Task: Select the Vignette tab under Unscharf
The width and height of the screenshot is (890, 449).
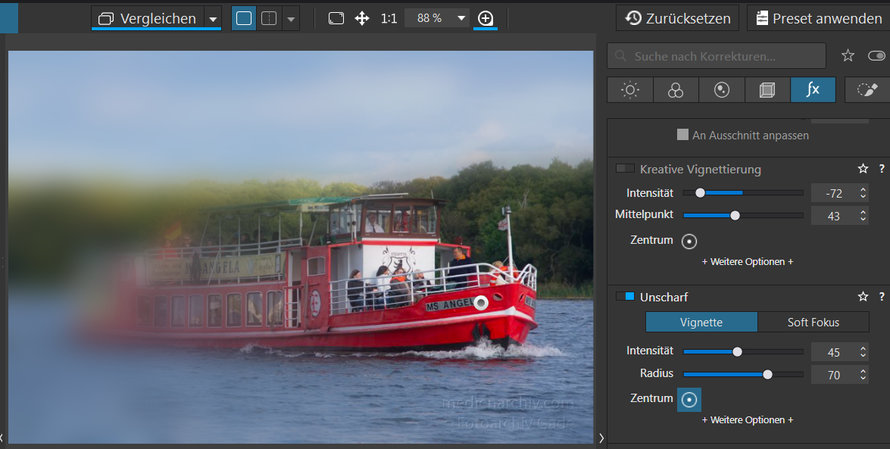Action: click(x=702, y=322)
